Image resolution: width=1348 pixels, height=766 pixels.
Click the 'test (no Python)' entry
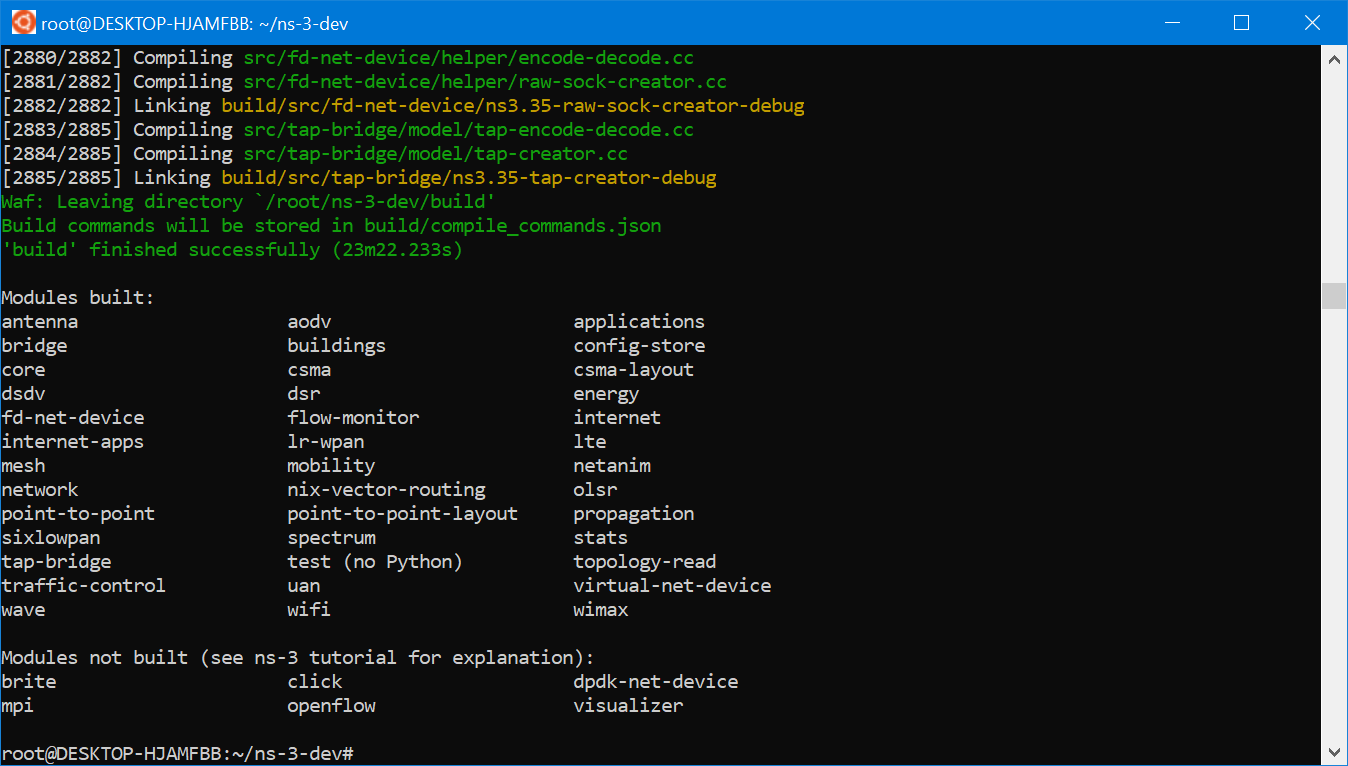(375, 562)
